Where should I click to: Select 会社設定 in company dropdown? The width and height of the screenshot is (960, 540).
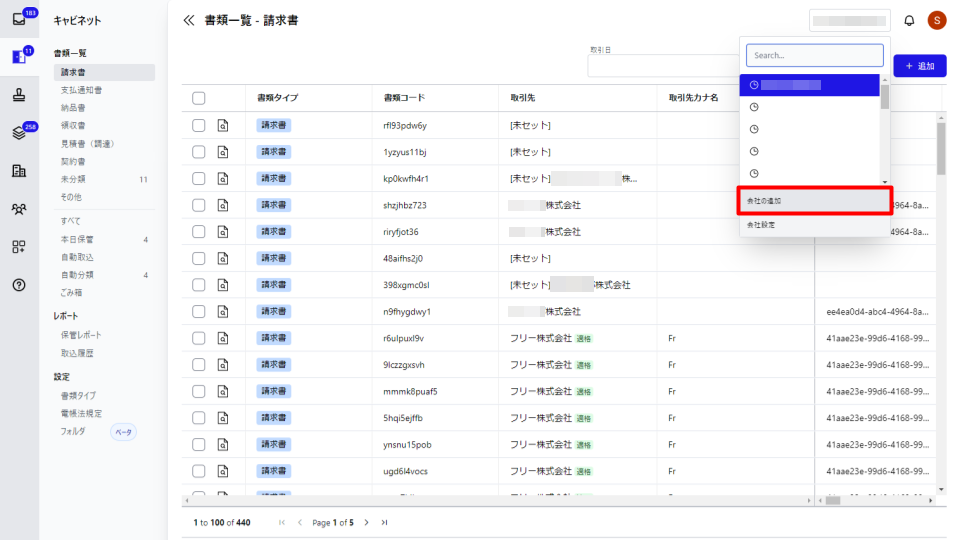click(x=814, y=225)
